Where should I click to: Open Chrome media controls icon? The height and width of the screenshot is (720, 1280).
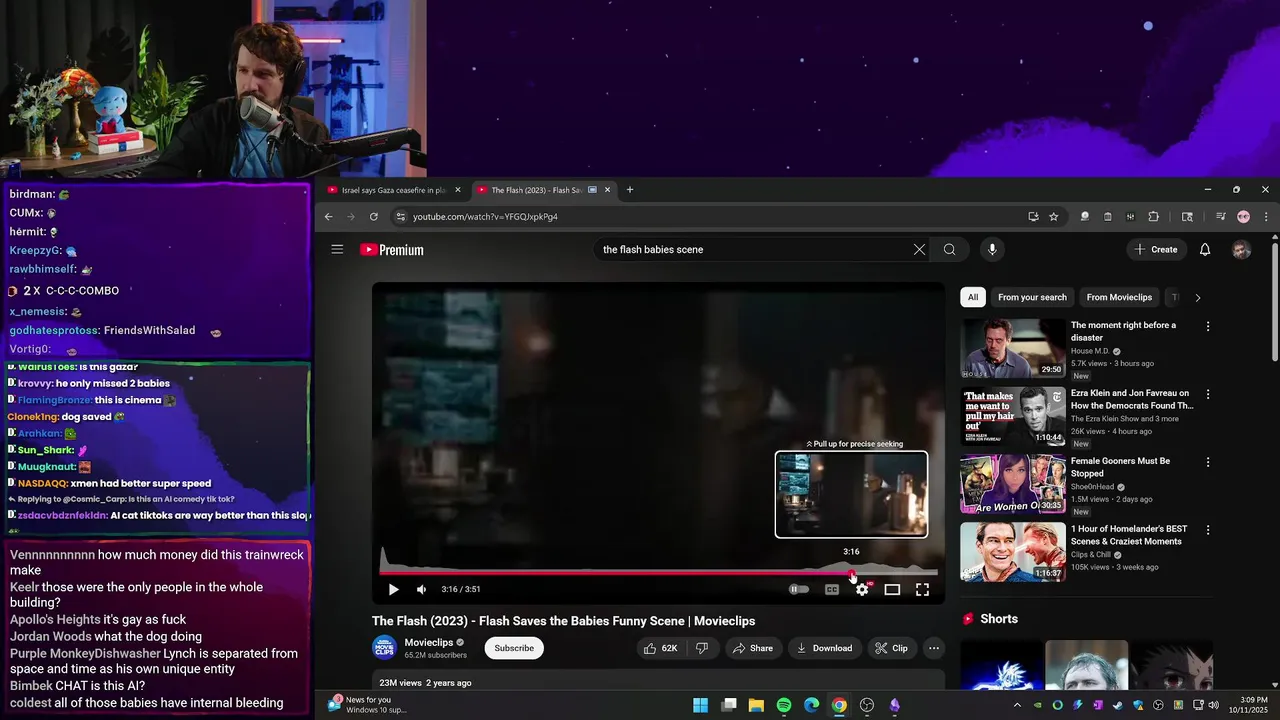pyautogui.click(x=1220, y=217)
